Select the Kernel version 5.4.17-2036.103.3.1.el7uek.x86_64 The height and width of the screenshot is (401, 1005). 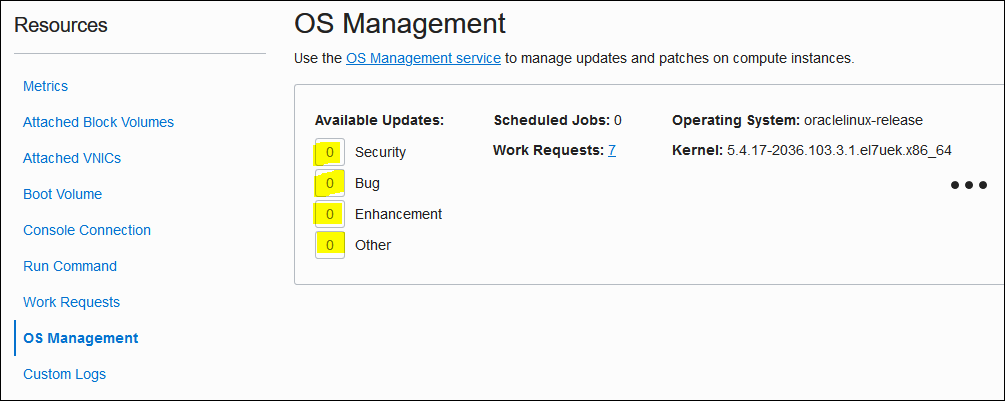click(x=839, y=151)
